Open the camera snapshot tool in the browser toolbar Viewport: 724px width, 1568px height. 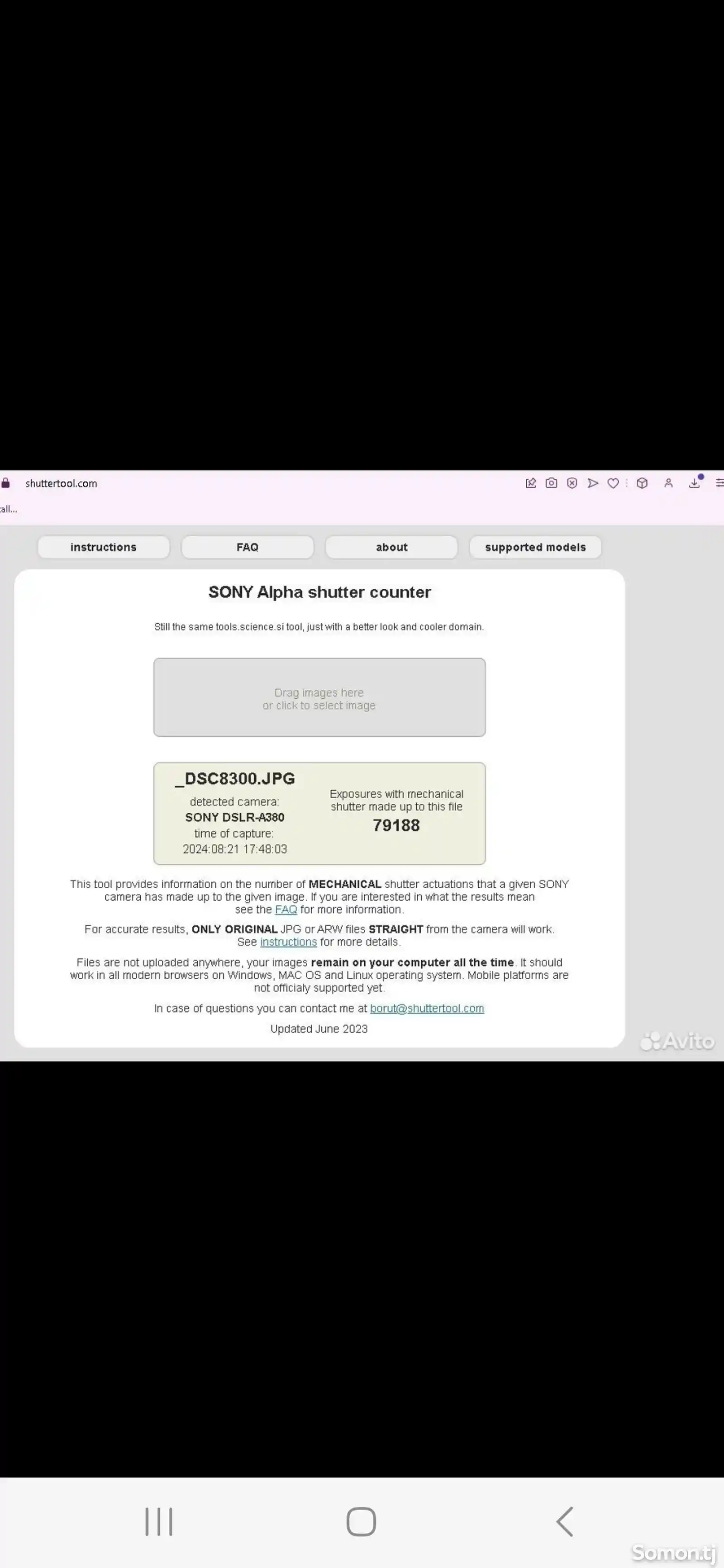point(551,483)
